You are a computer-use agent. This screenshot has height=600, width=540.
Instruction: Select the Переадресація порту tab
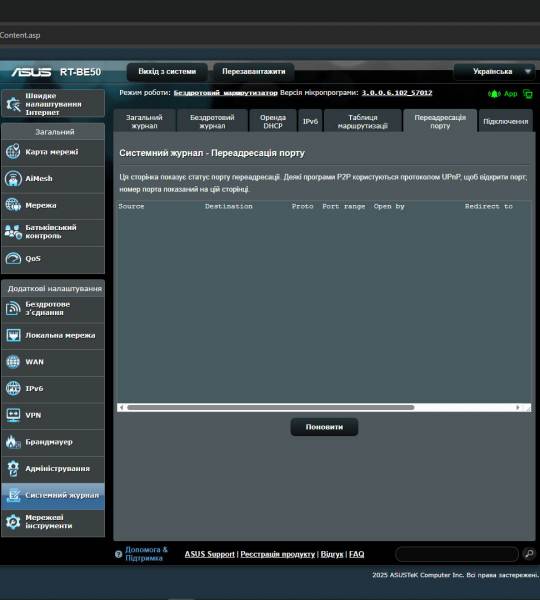point(440,121)
